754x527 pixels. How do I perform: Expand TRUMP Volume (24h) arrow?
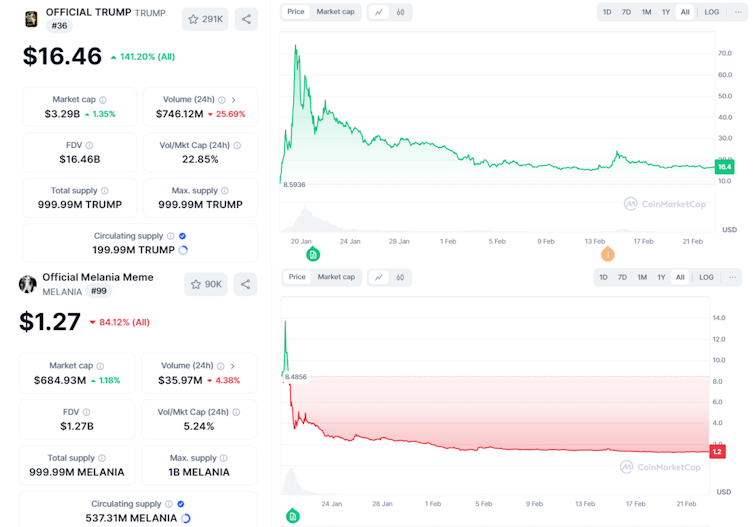point(234,100)
